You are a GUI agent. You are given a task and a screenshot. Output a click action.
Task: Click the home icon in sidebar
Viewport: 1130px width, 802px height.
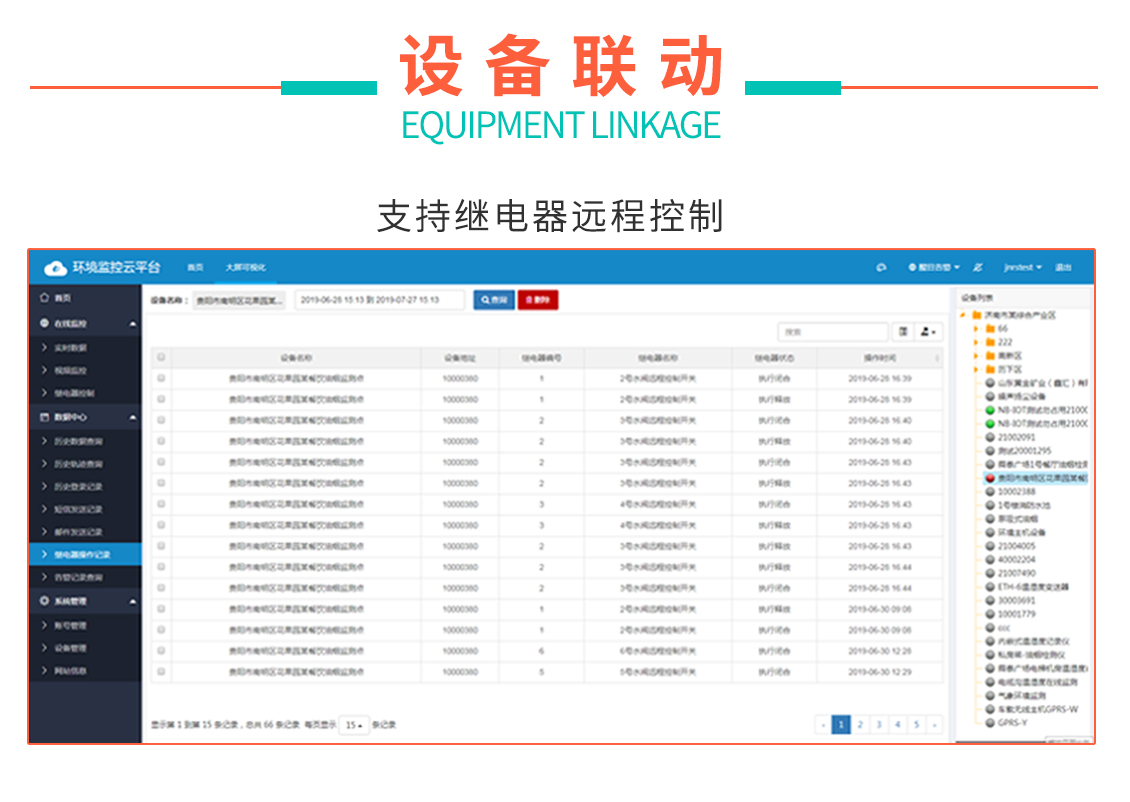click(x=44, y=298)
